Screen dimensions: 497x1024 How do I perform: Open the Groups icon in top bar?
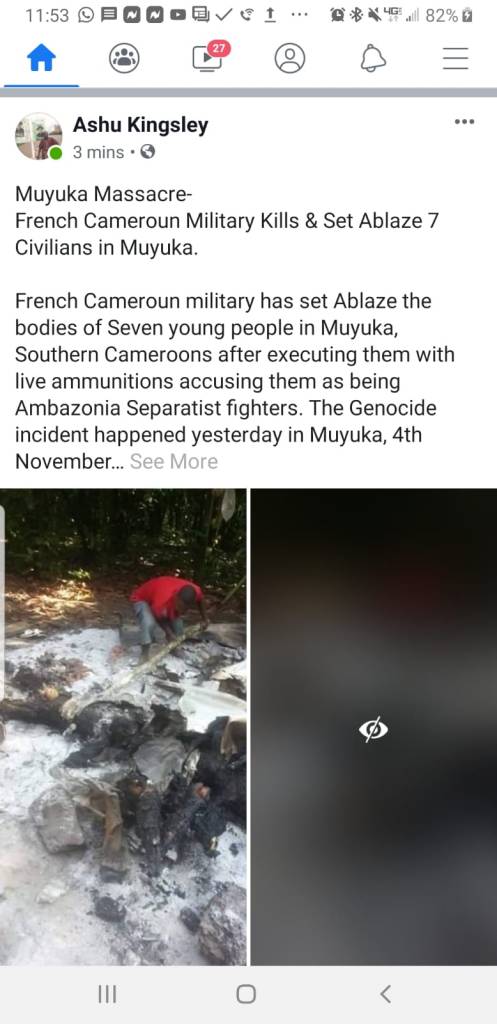[123, 59]
